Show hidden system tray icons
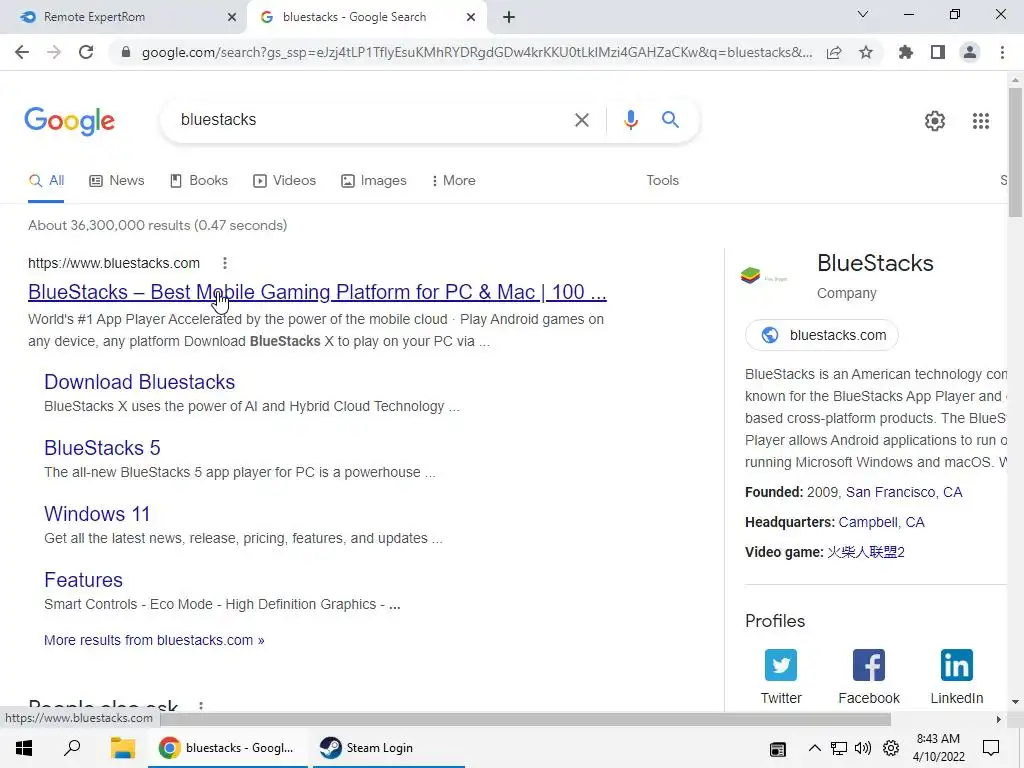This screenshot has height=768, width=1024. [x=814, y=748]
